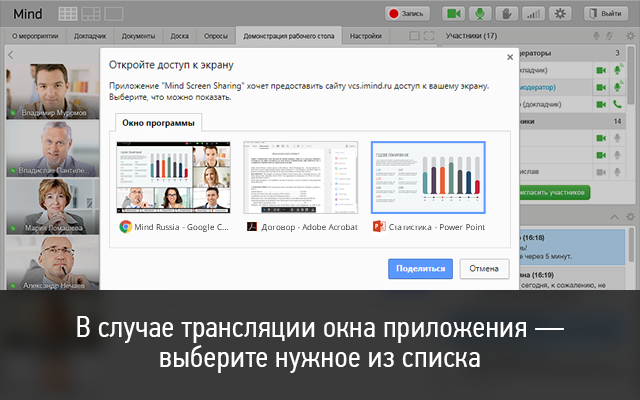Collapse the chat panel chevron arrow
The width and height of the screenshot is (640, 400).
pos(614,217)
